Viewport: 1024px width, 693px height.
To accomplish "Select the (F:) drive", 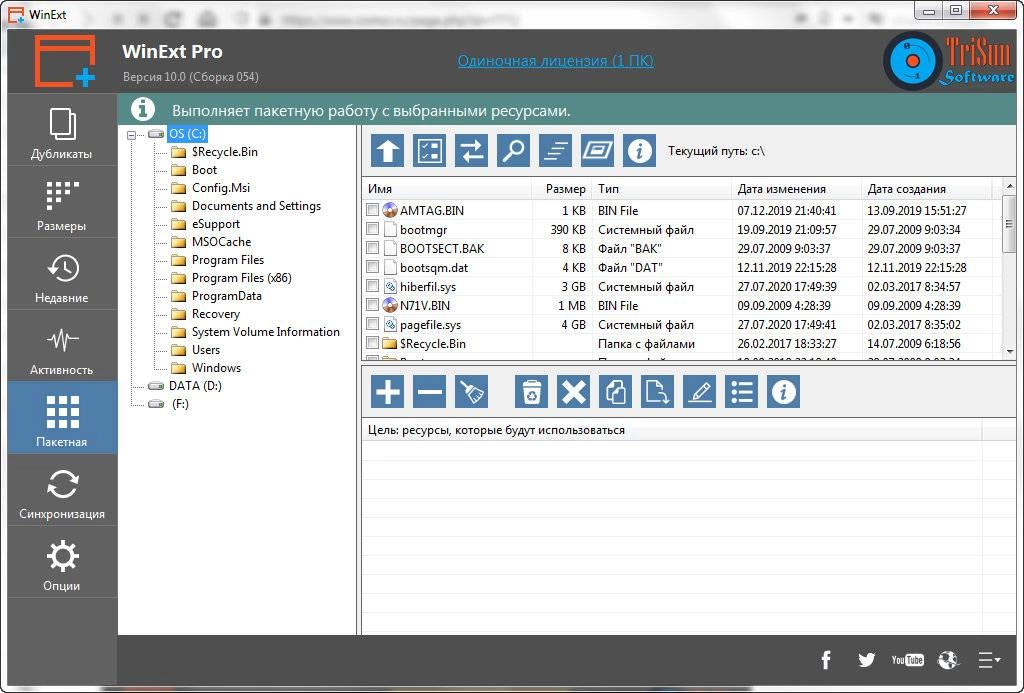I will 180,404.
